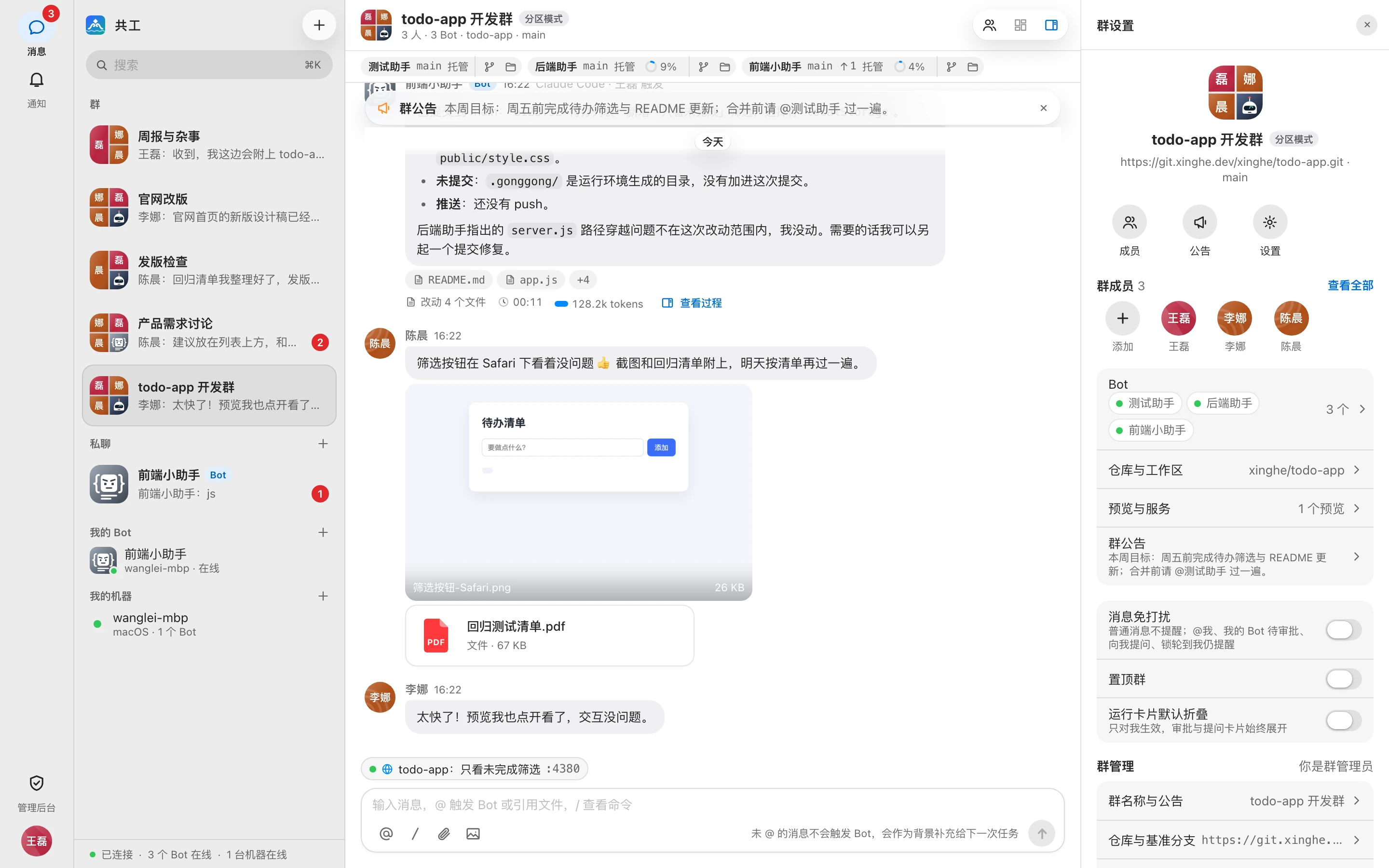This screenshot has width=1389, height=868.
Task: Toggle 运行卡片默认折叠 switch
Action: pyautogui.click(x=1343, y=720)
